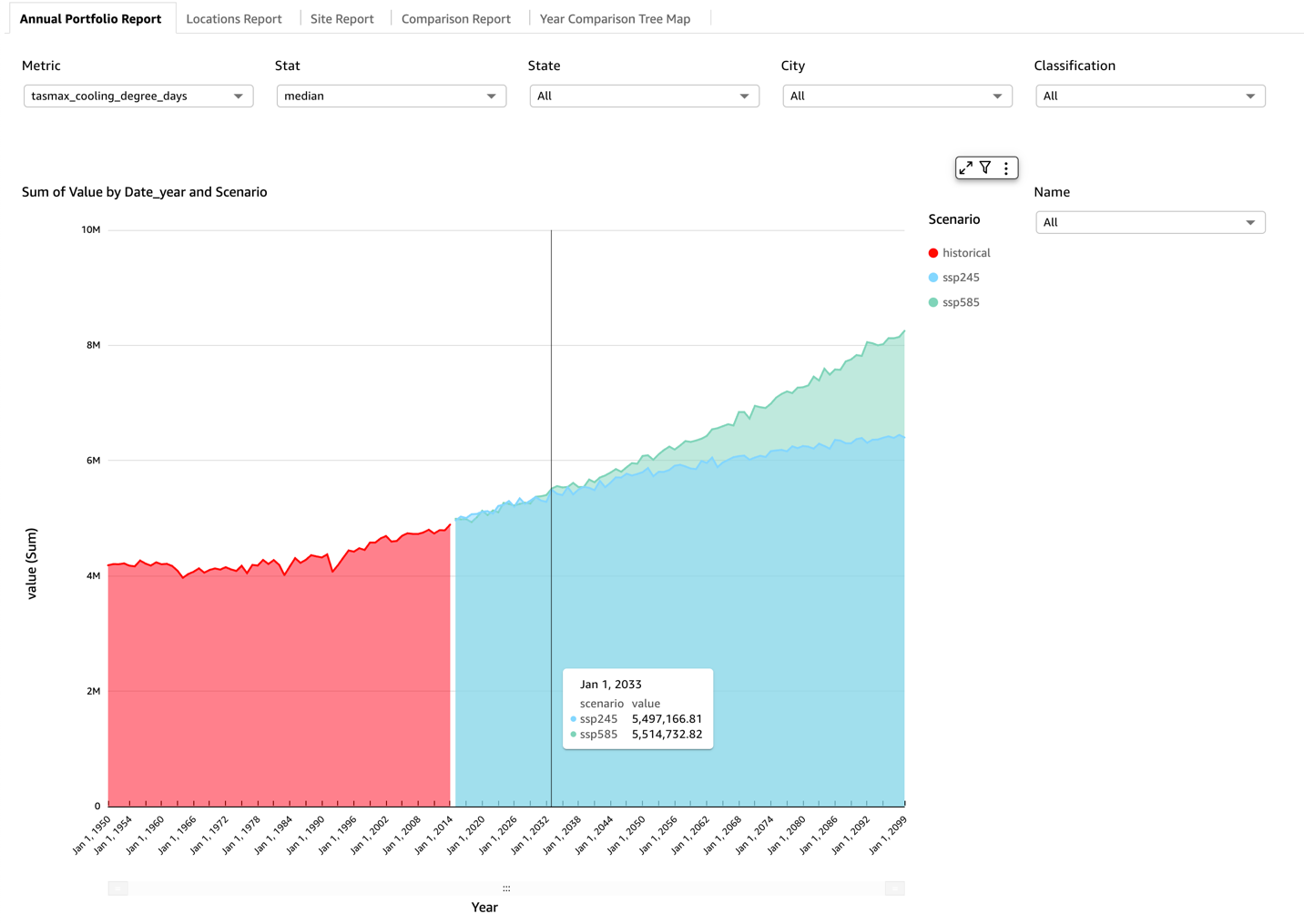1304x924 pixels.
Task: Expand the Classification dropdown
Action: pos(1149,96)
